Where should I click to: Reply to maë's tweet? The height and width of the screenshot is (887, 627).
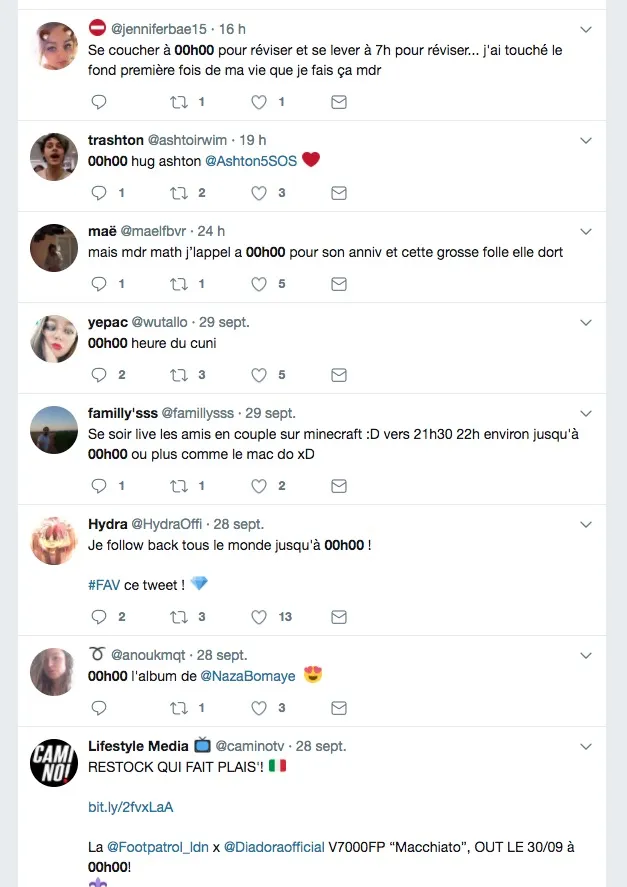pyautogui.click(x=98, y=284)
